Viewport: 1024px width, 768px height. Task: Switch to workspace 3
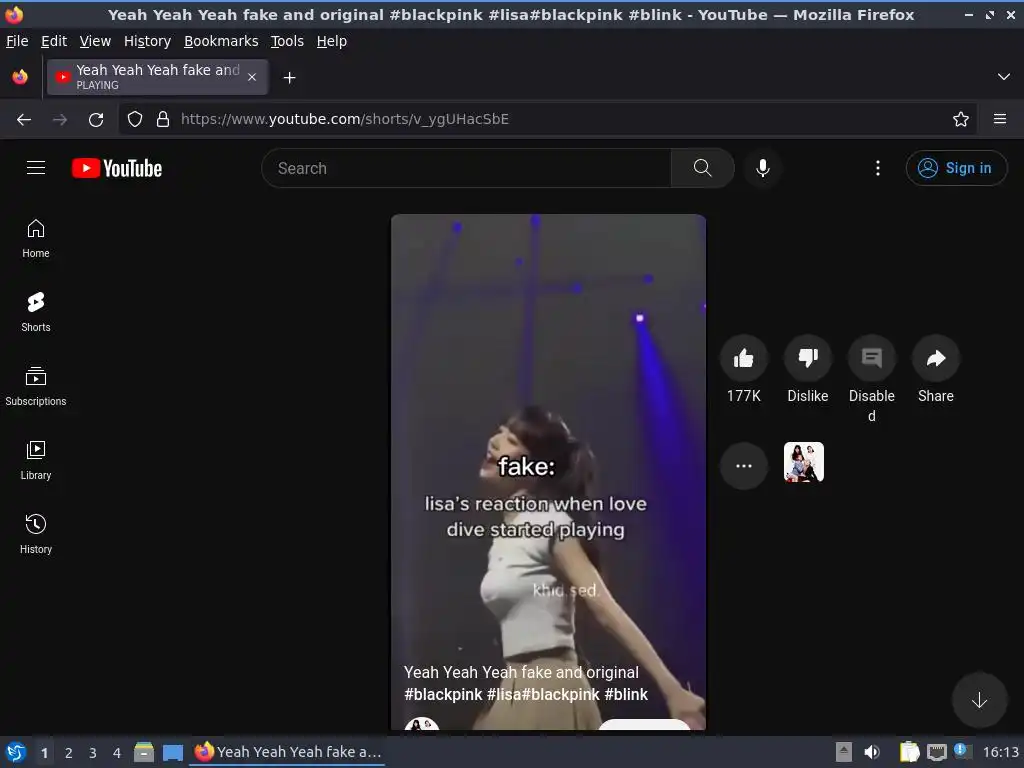click(93, 753)
